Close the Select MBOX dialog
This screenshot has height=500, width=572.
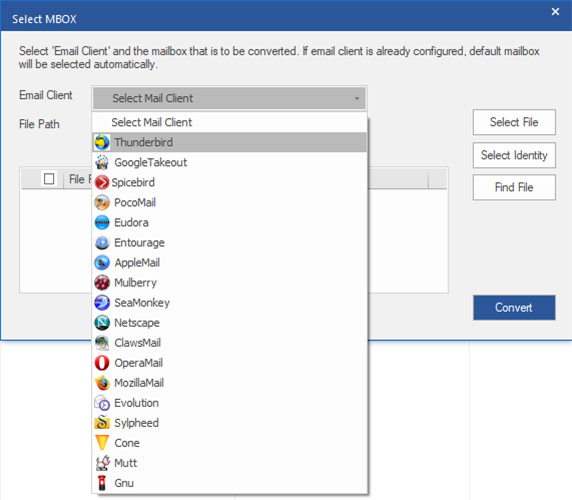(x=555, y=12)
